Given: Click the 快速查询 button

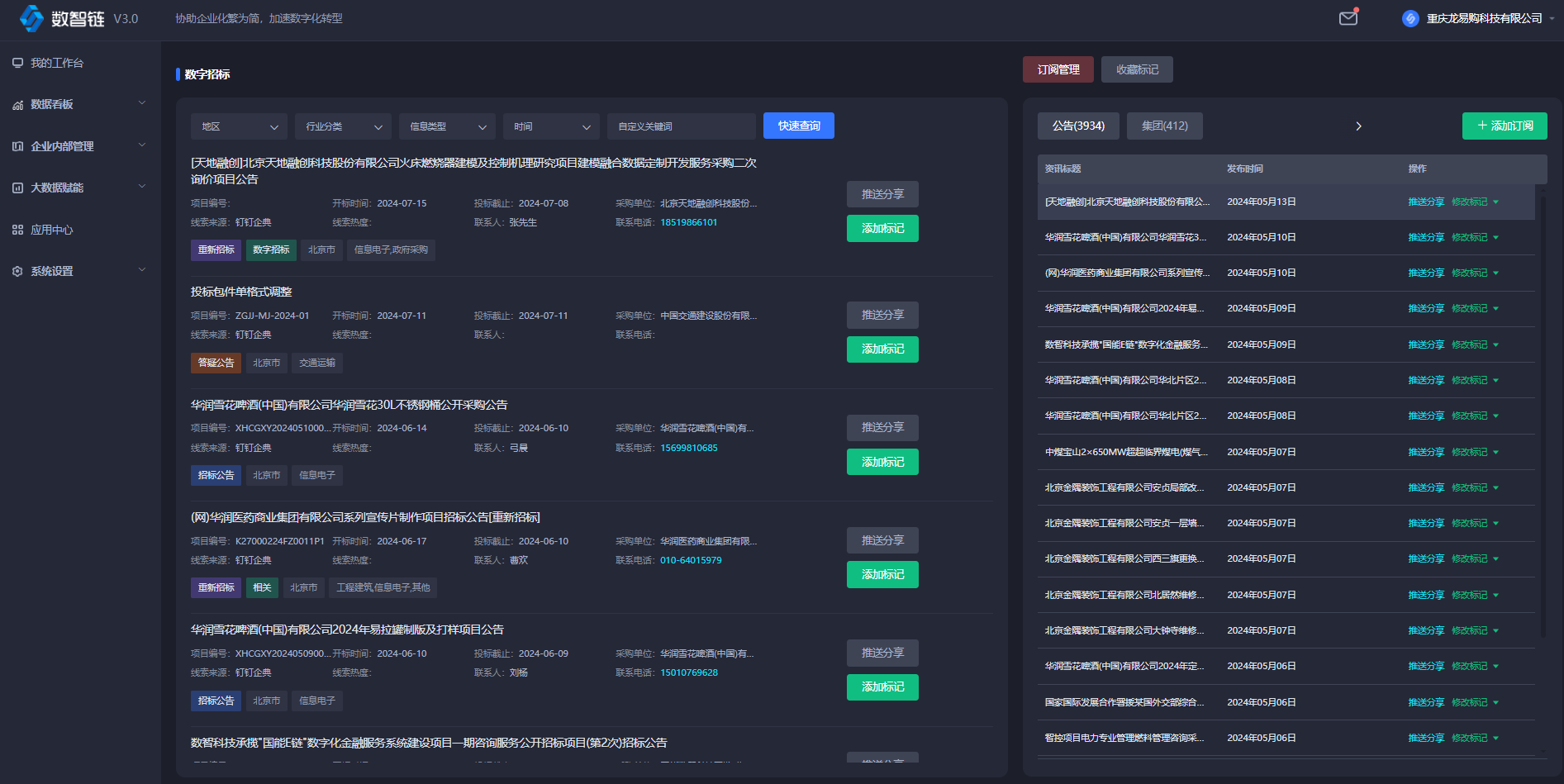Looking at the screenshot, I should (799, 126).
